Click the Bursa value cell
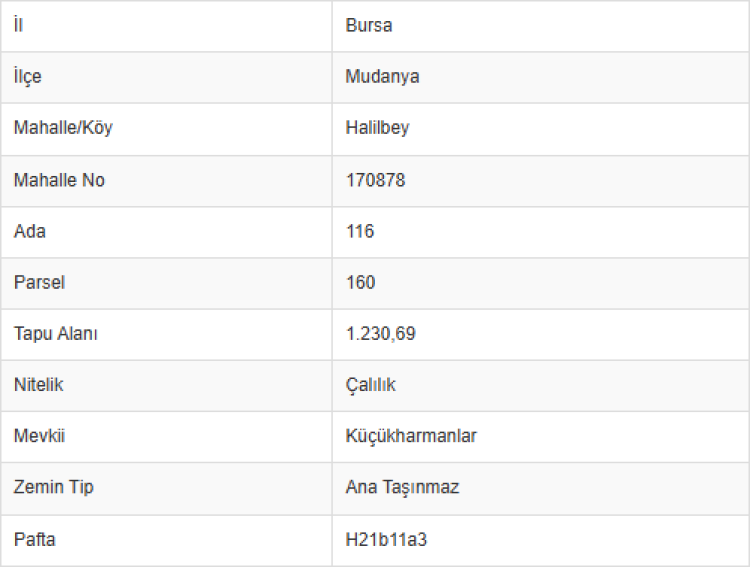The width and height of the screenshot is (750, 567). [369, 26]
